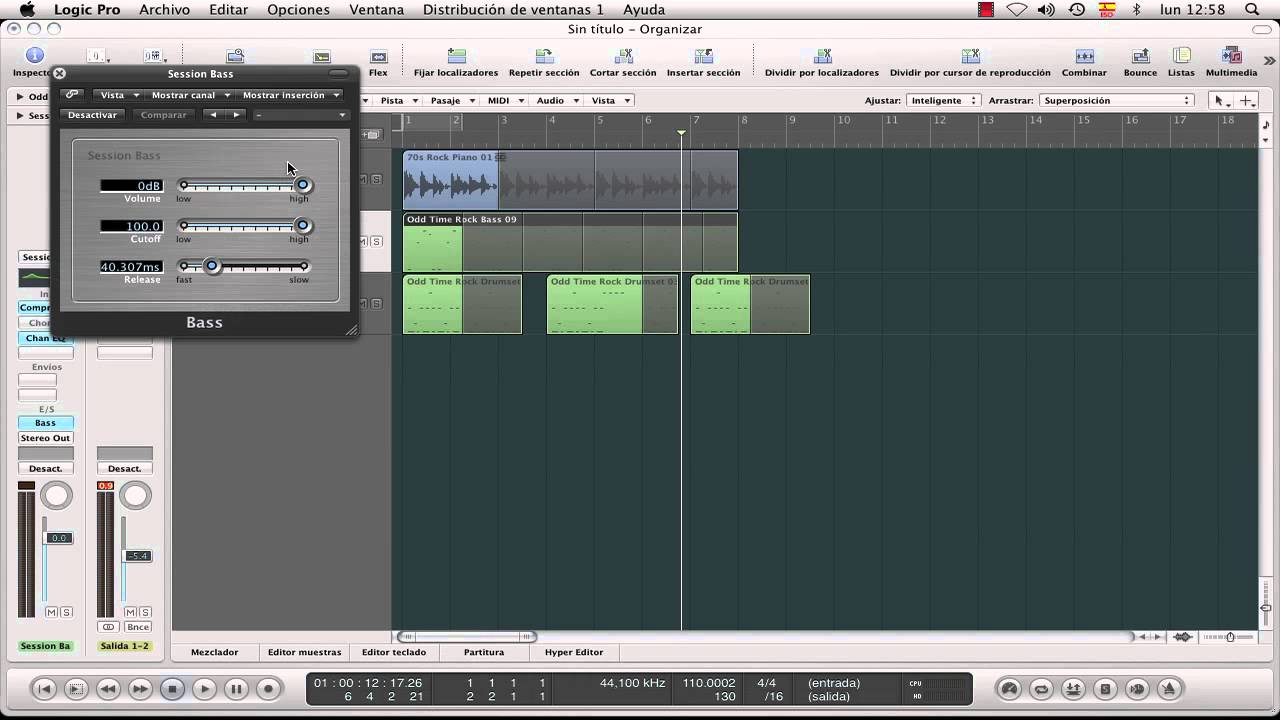Click Fijar localizadores toolbar icon
The image size is (1280, 720).
pyautogui.click(x=456, y=57)
